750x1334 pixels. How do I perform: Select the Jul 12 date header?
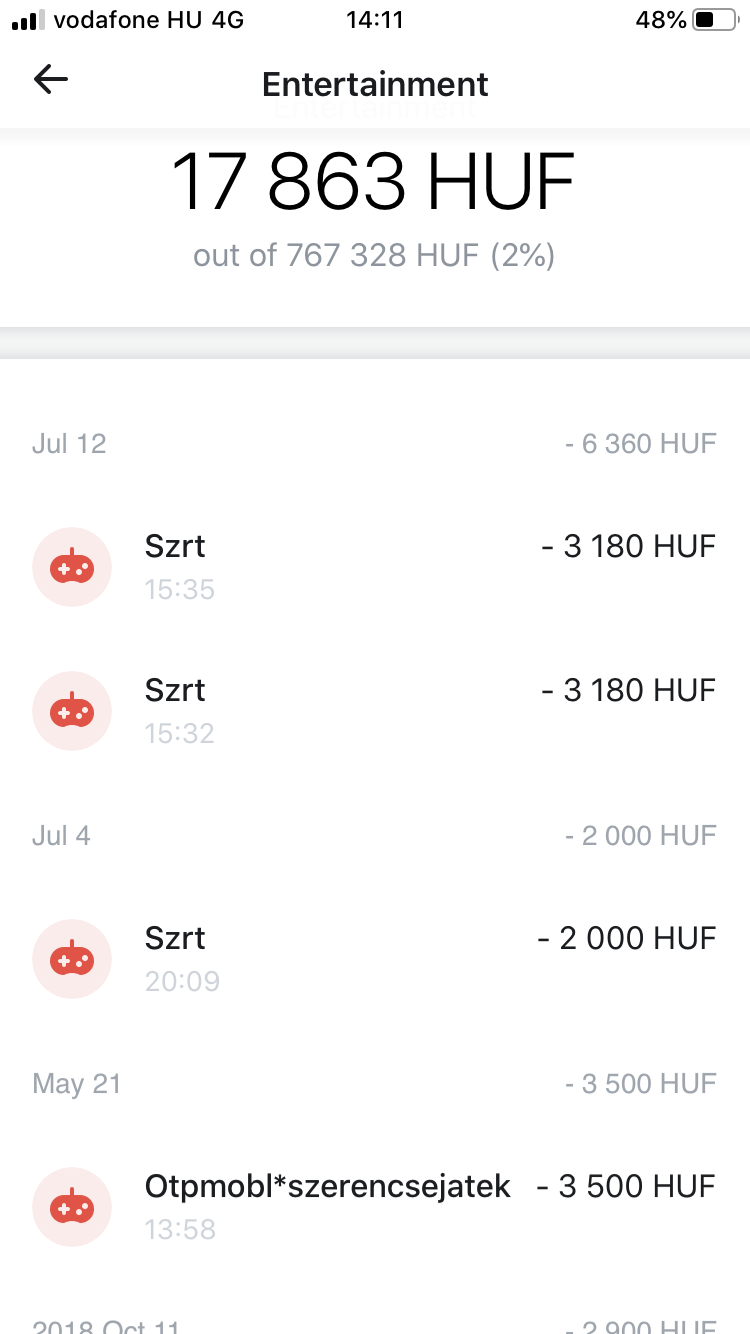pyautogui.click(x=69, y=443)
